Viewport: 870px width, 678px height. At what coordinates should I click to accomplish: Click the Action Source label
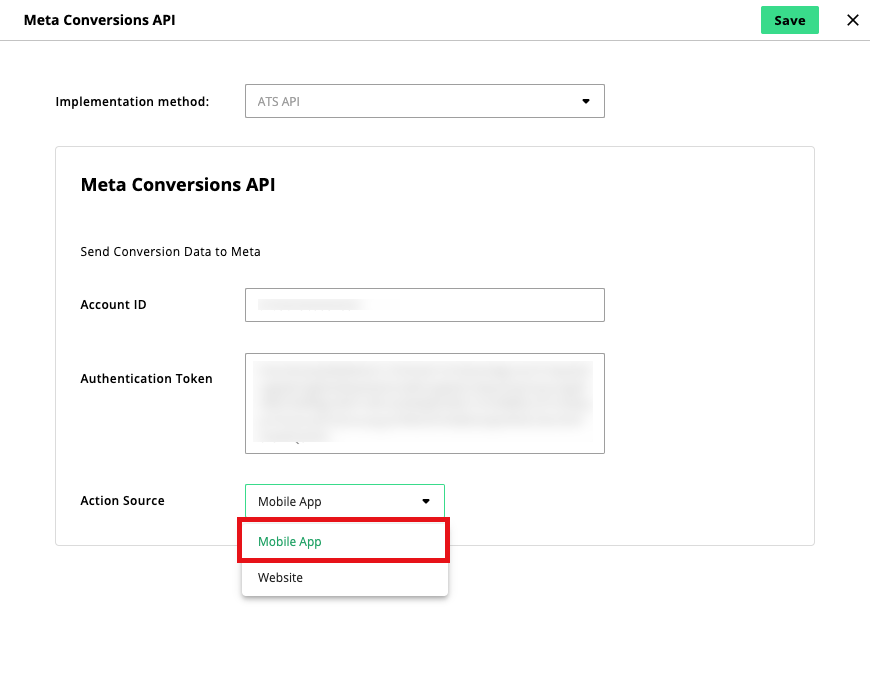coord(123,500)
